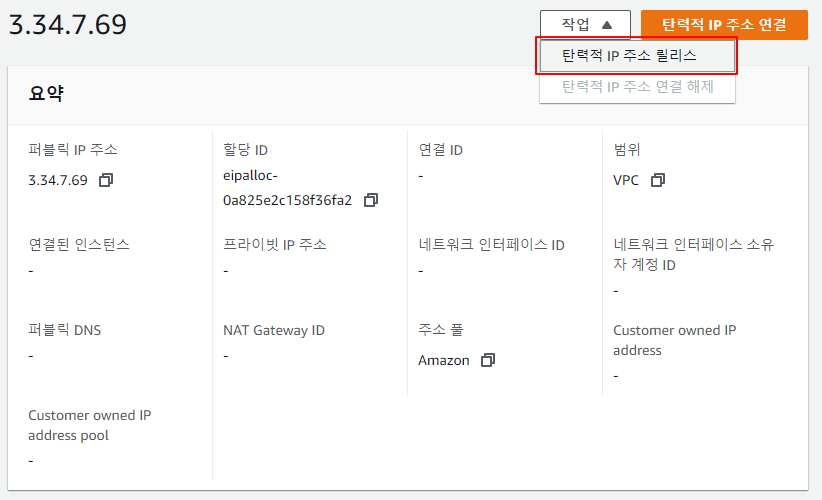This screenshot has width=822, height=500.
Task: Click the eipalloc-0a825e2c158f36fa2 ID text
Action: tap(287, 188)
